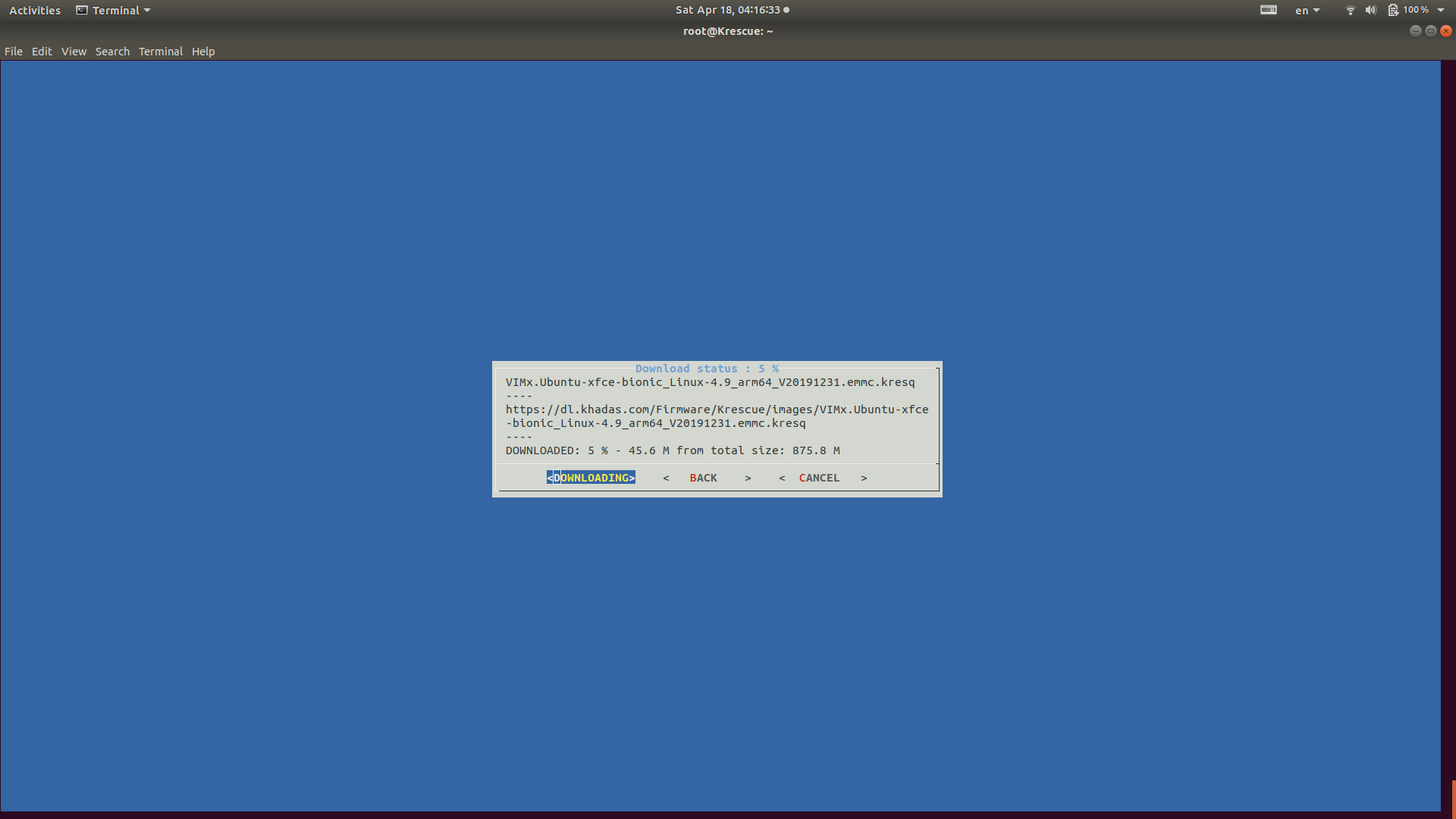This screenshot has width=1456, height=819.
Task: Click the on-screen keyboard icon in top bar
Action: [x=1268, y=10]
